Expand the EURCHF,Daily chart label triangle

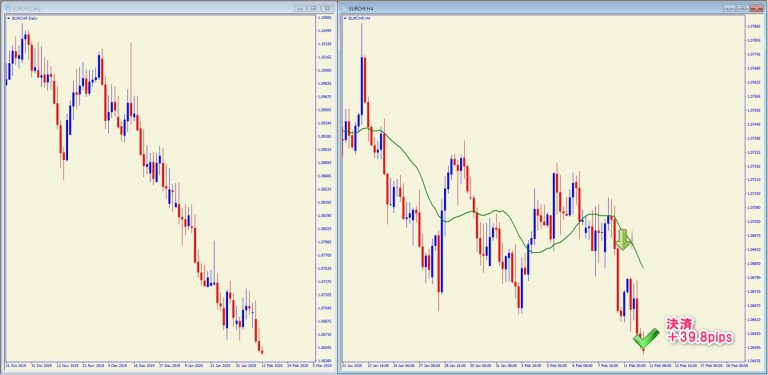click(8, 19)
